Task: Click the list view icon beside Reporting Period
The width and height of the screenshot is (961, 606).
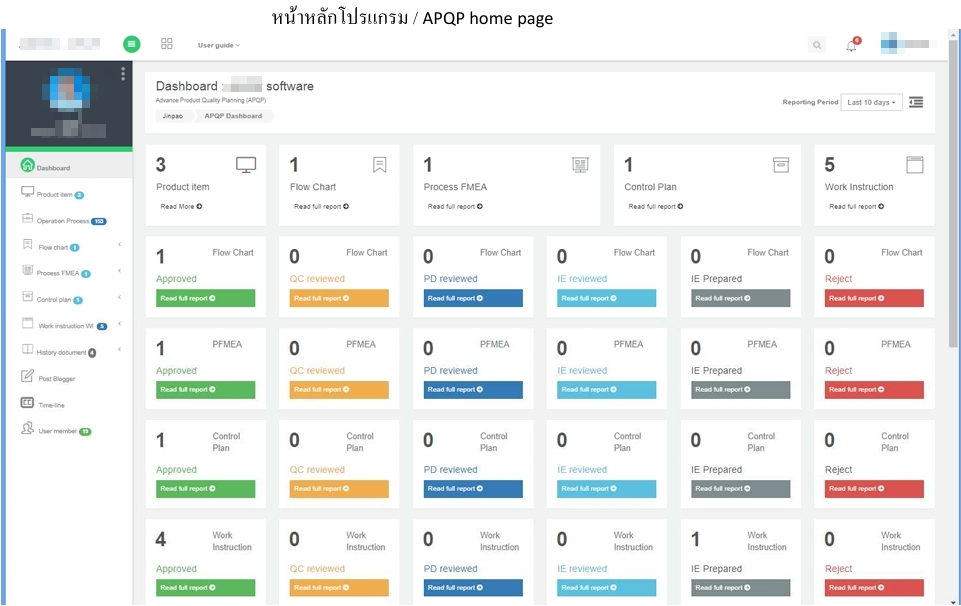Action: click(x=916, y=102)
